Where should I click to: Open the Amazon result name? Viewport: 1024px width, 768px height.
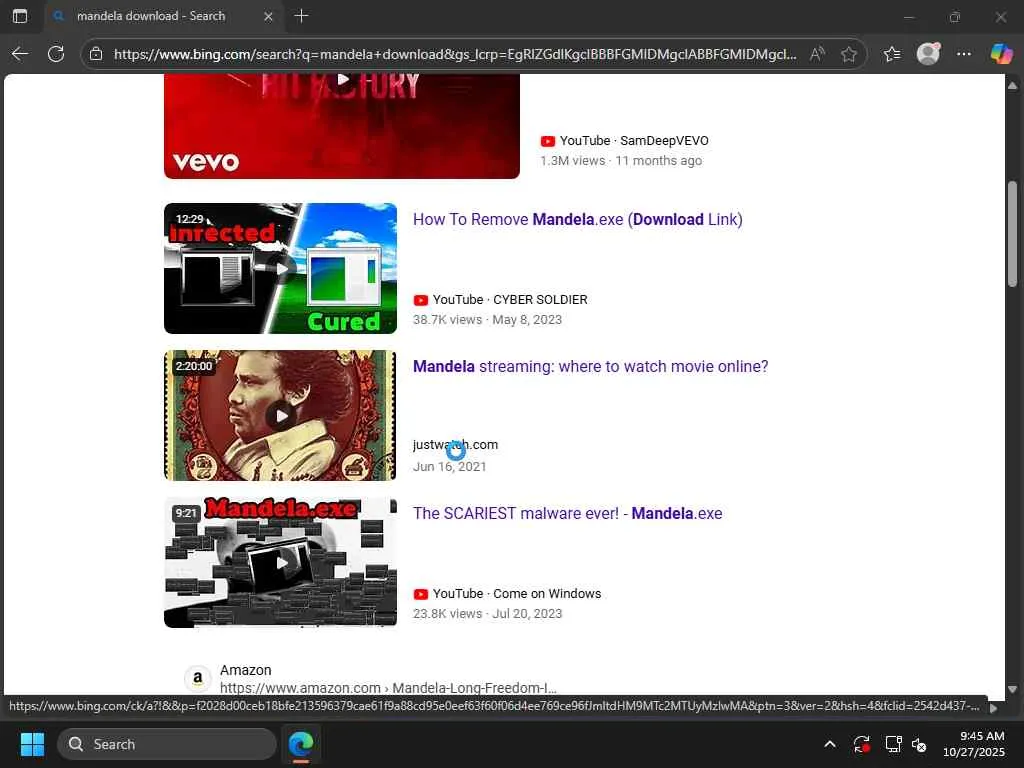coord(246,670)
